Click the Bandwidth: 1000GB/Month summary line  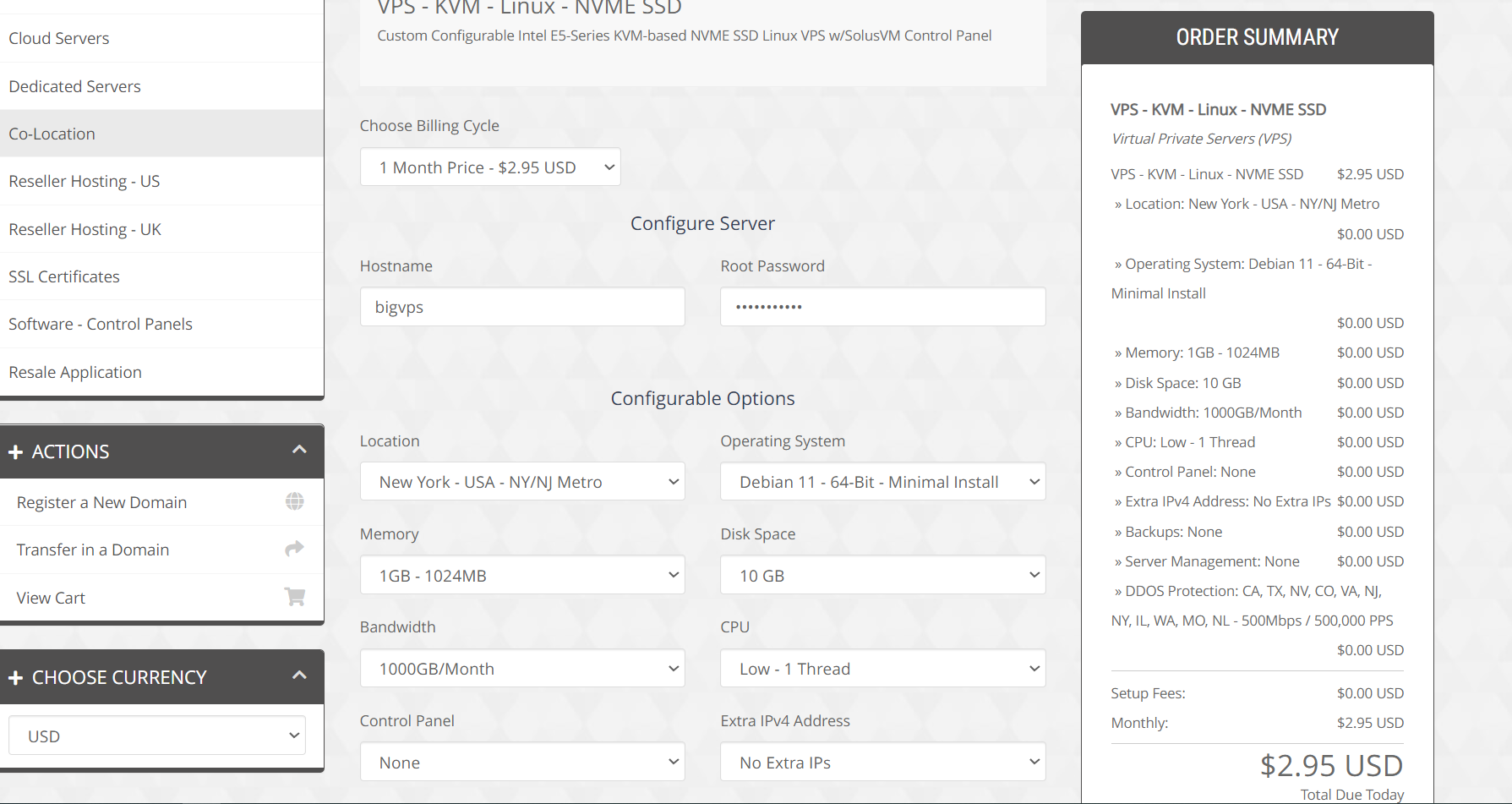1257,413
